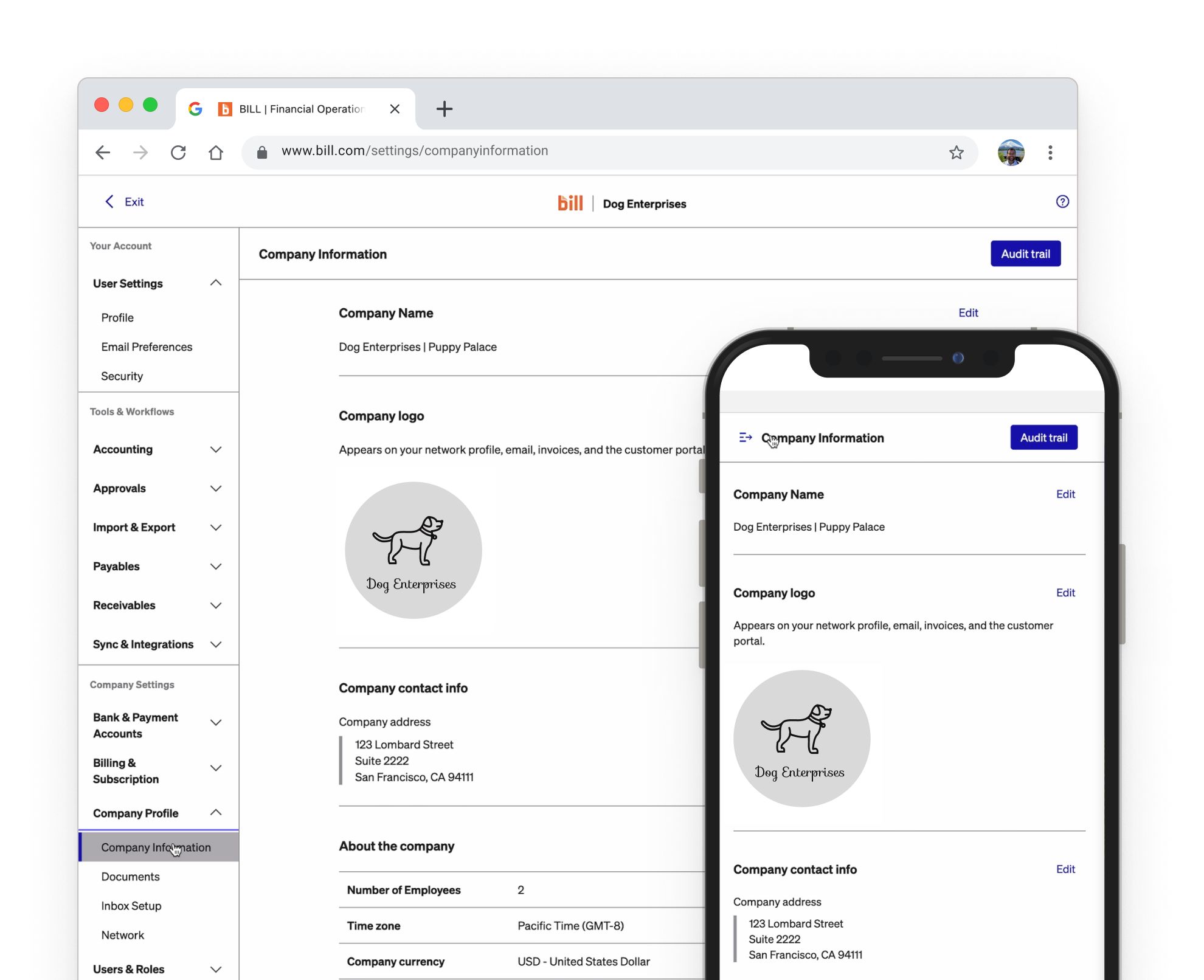
Task: Click the desktop Audit trail button
Action: tap(1025, 254)
